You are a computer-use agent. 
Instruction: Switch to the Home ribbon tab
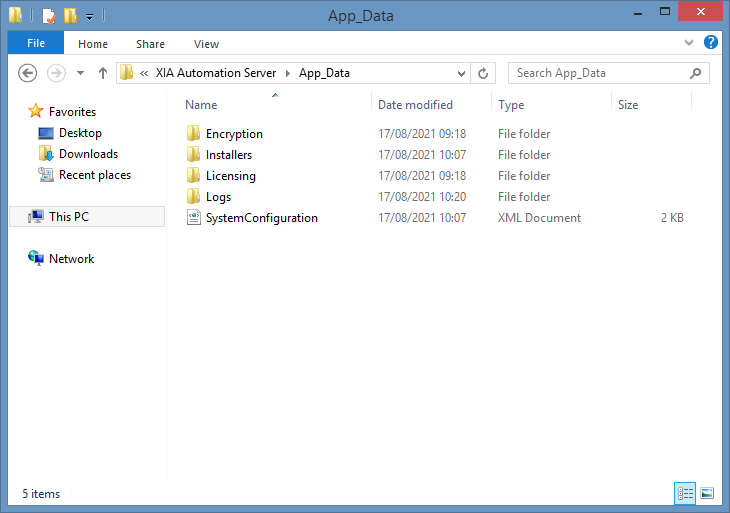(93, 44)
